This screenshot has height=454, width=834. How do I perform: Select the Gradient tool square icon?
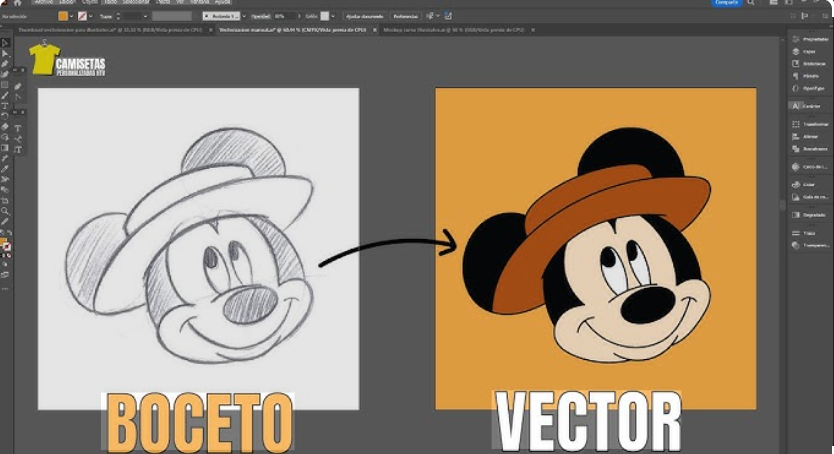coord(5,148)
